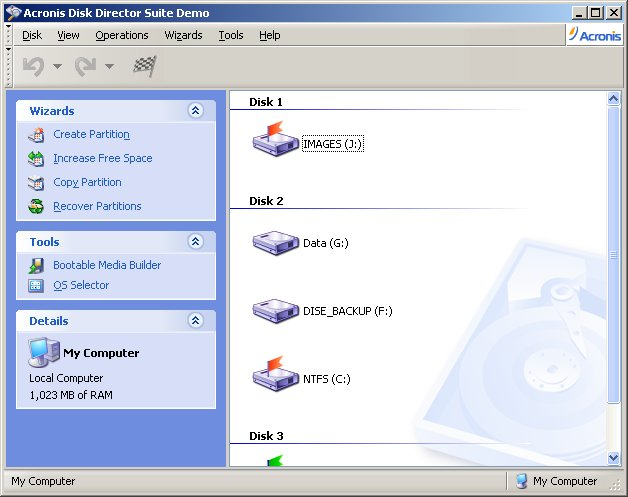
Task: Select the DISE_BACKUP (F:) drive icon
Action: (276, 311)
